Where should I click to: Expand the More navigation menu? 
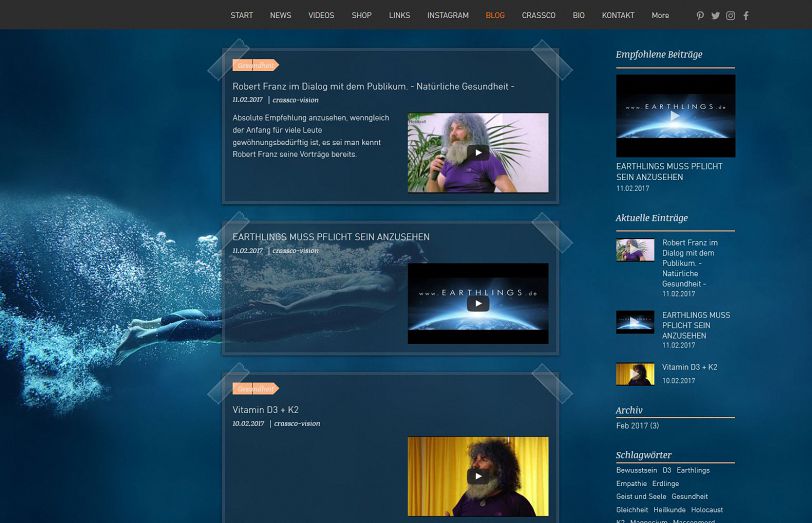pyautogui.click(x=660, y=16)
